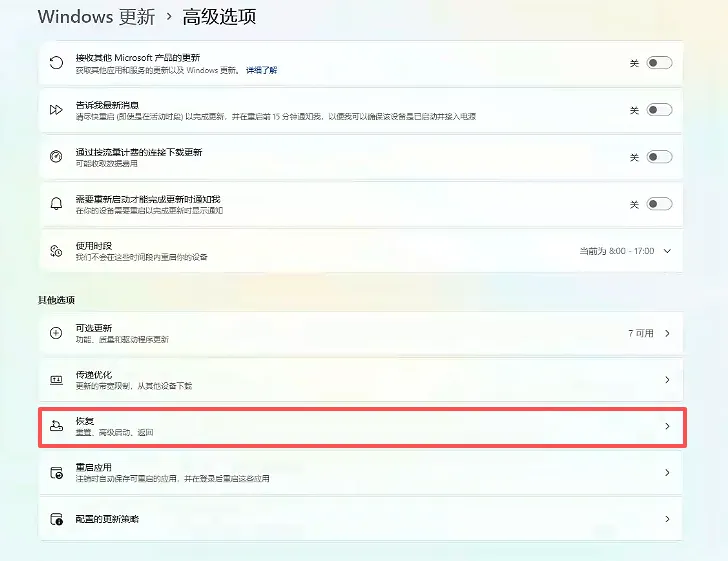
Task: Click the 恢复 recovery icon
Action: click(56, 426)
